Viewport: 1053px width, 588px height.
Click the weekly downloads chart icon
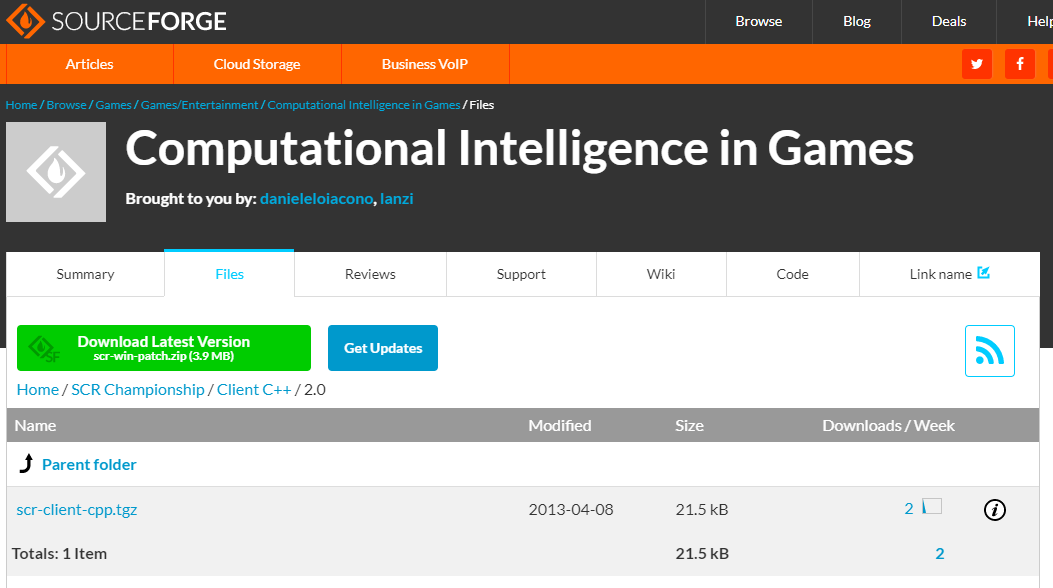pos(932,507)
